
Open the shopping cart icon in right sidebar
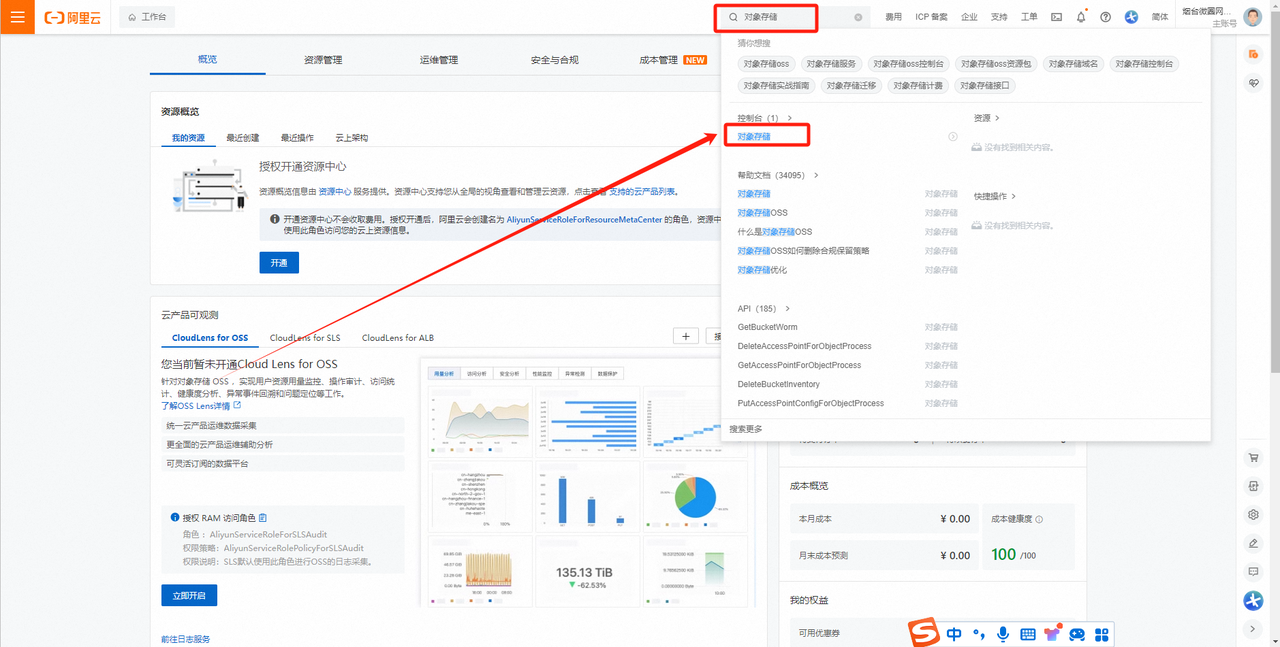[x=1253, y=458]
